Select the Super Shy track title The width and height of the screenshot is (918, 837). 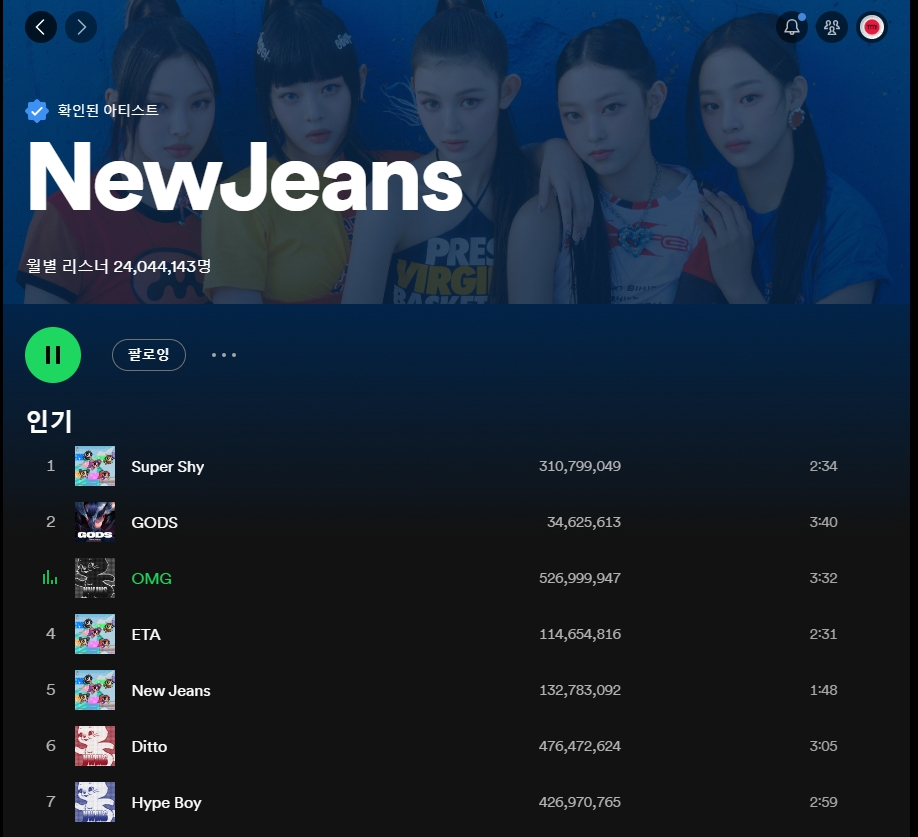pos(167,466)
